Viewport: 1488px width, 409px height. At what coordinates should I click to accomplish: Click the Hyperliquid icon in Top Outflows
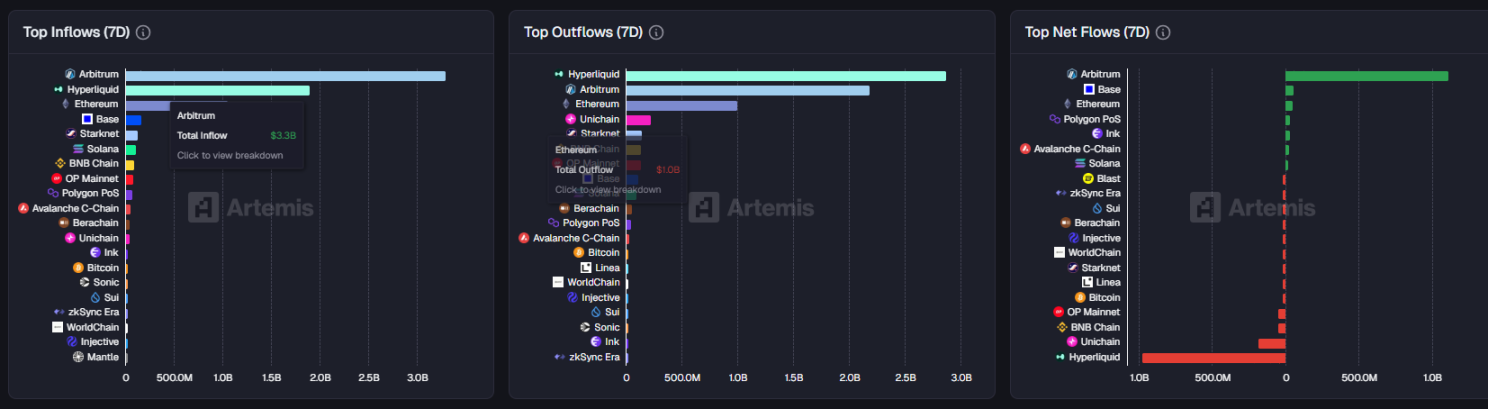coord(559,75)
